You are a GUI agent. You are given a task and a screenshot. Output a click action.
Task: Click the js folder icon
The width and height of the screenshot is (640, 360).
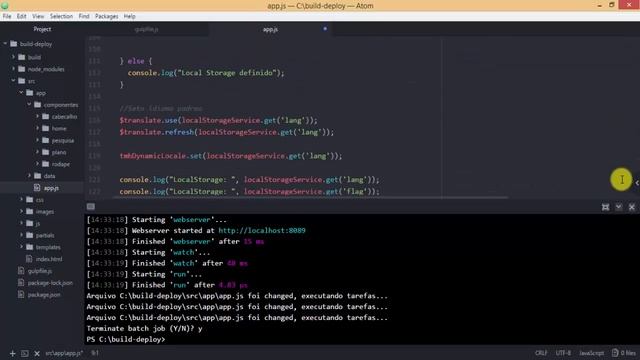(x=30, y=223)
